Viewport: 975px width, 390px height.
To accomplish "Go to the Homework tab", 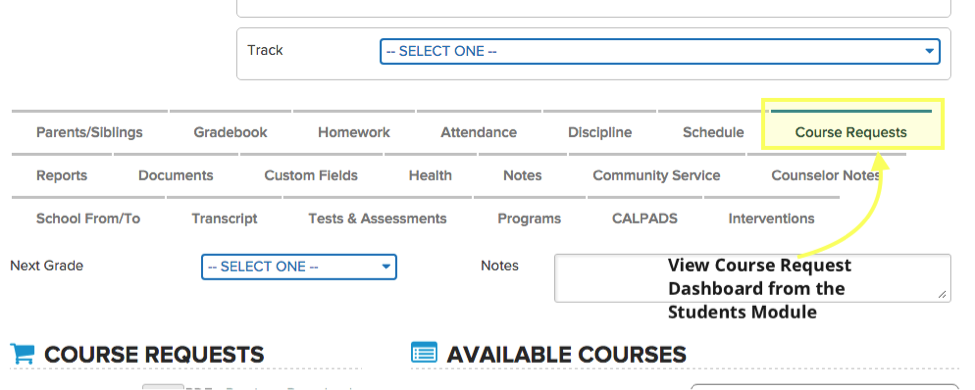I will (x=354, y=132).
